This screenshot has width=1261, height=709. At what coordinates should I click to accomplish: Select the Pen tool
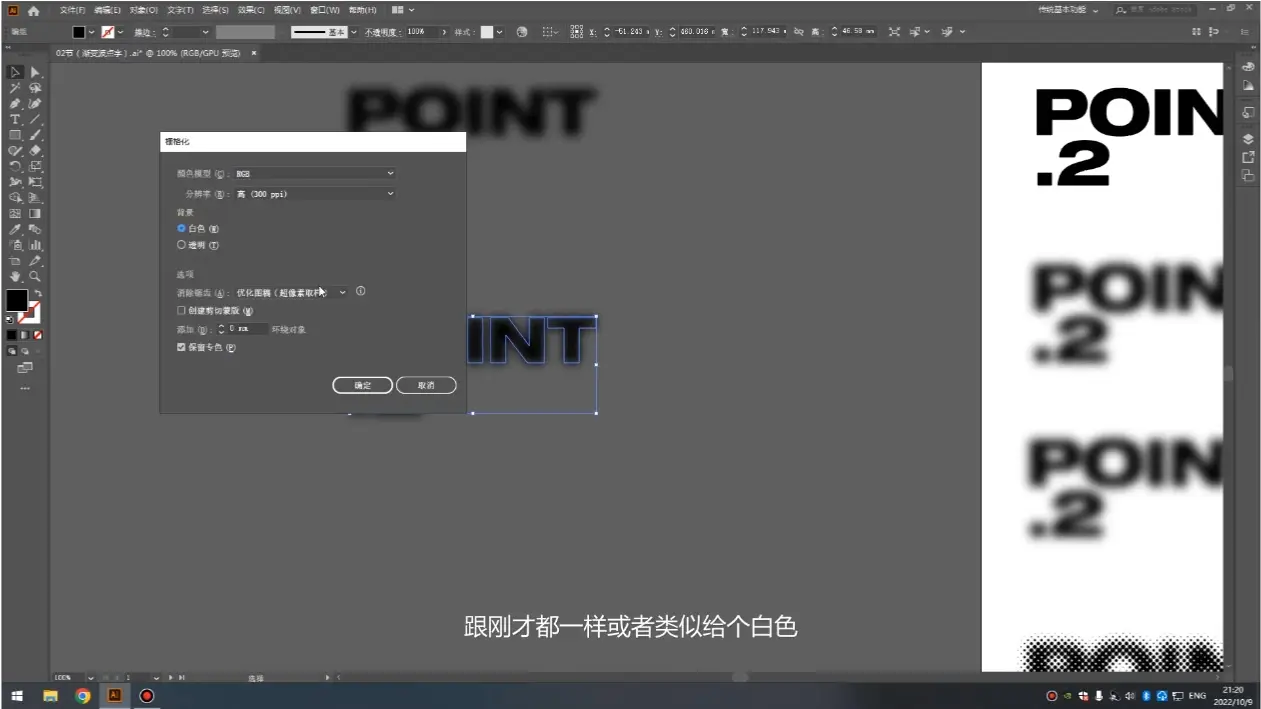point(15,103)
